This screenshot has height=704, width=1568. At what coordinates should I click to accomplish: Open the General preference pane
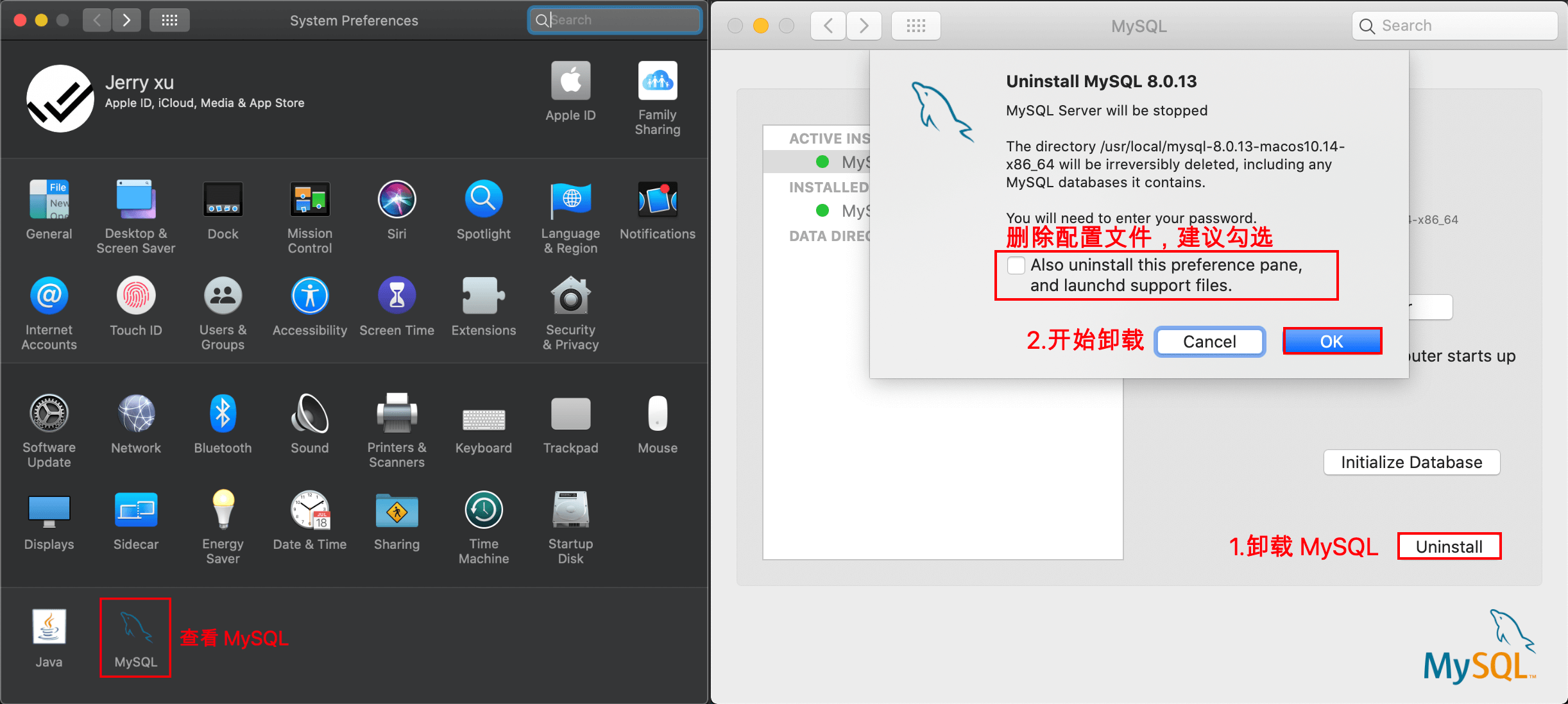pyautogui.click(x=49, y=210)
